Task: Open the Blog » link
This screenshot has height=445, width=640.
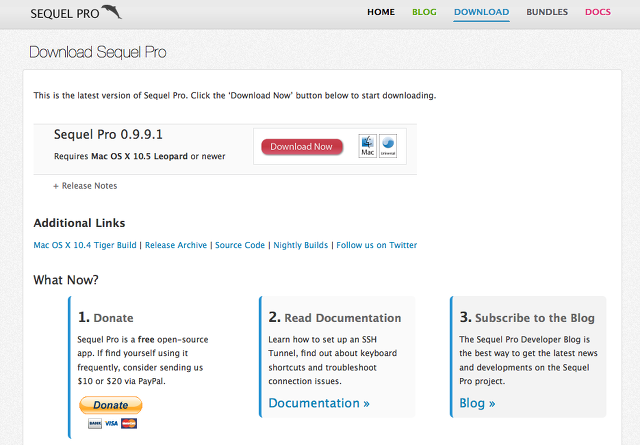Action: pos(477,403)
